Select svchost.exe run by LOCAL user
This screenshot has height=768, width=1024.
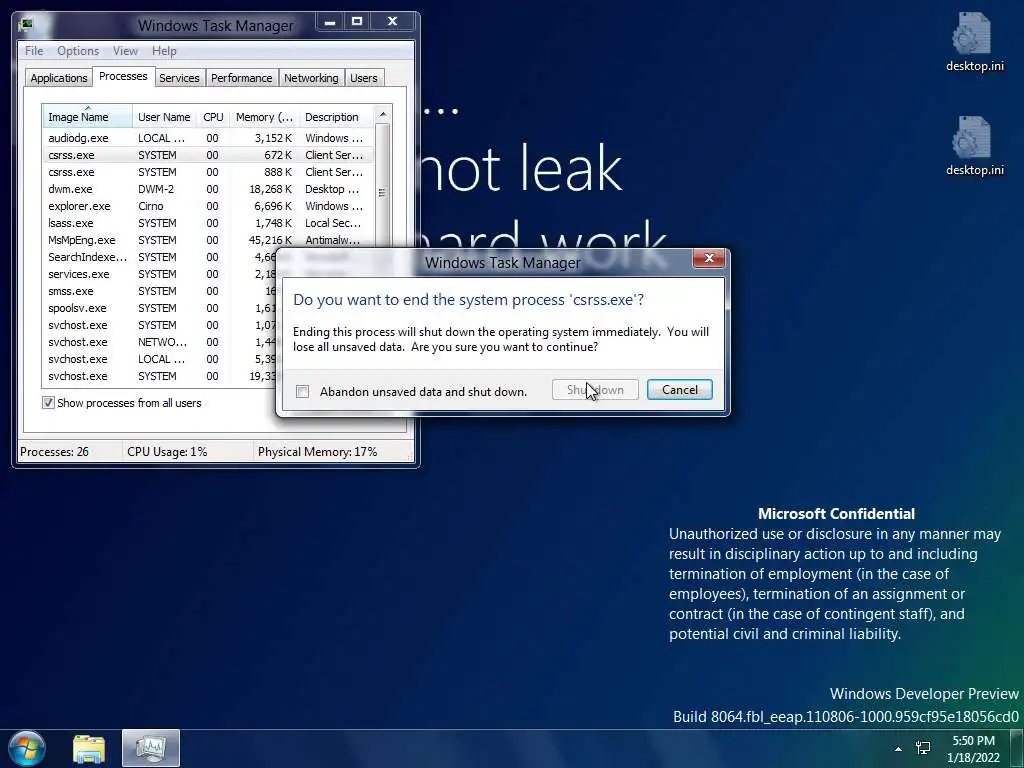point(159,359)
